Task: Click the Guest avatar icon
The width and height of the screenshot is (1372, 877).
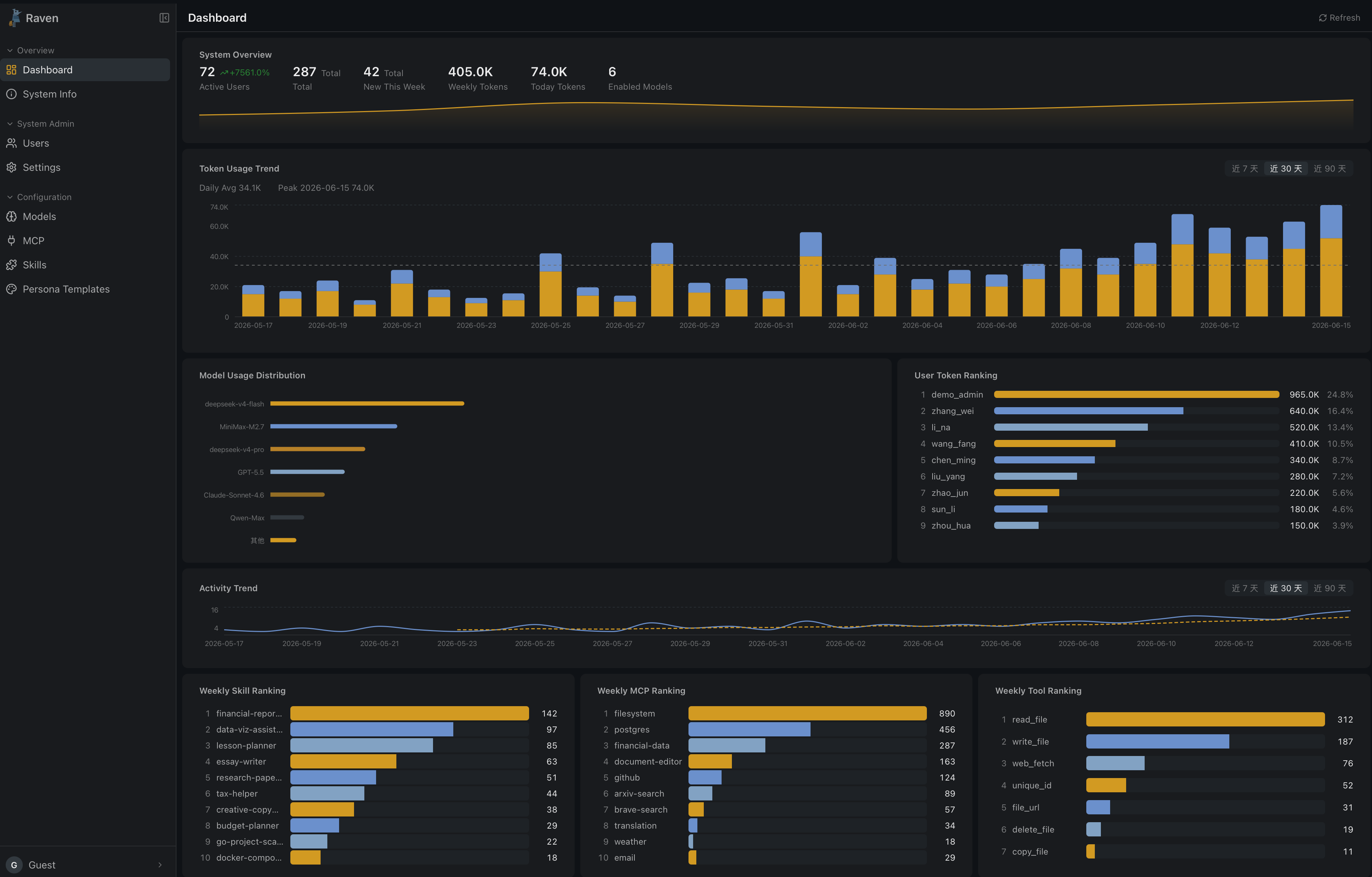Action: pyautogui.click(x=14, y=865)
